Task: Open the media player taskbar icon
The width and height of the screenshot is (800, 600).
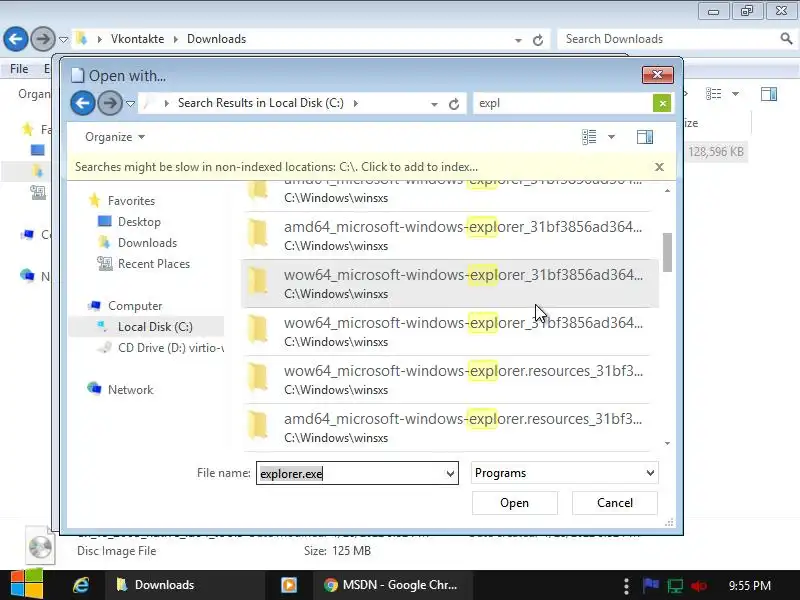Action: [x=289, y=585]
